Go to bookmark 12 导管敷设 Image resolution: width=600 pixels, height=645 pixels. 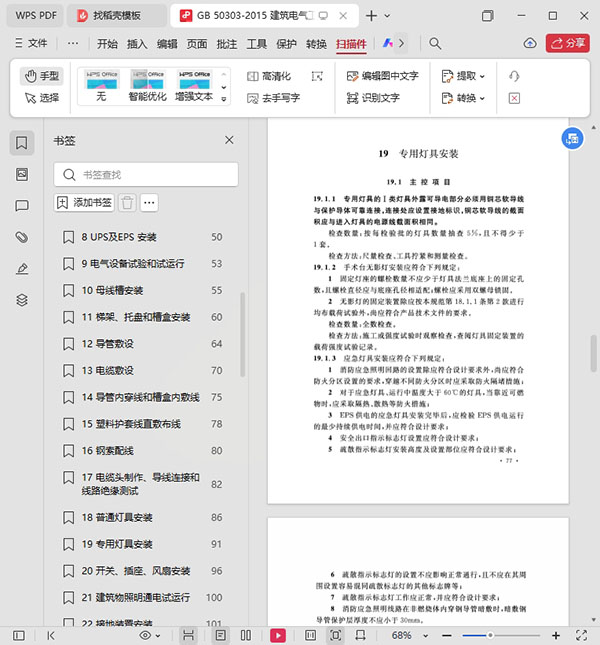coord(142,343)
